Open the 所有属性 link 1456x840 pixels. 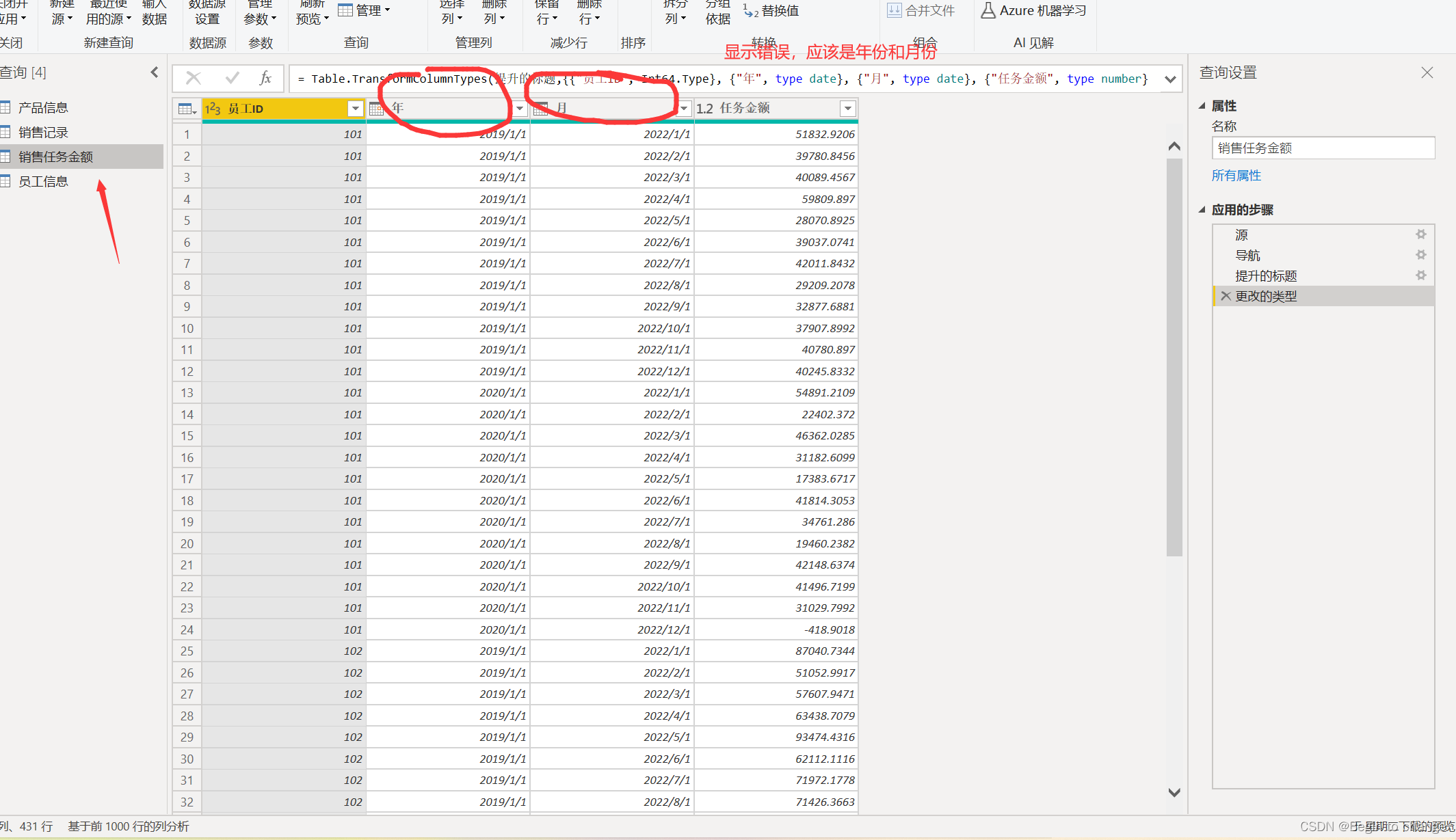pos(1236,176)
